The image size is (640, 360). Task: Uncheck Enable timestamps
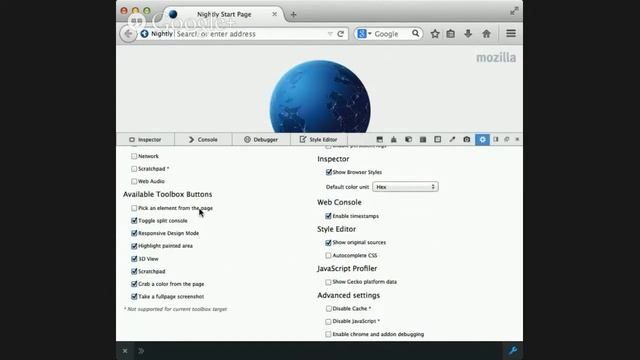(x=328, y=216)
